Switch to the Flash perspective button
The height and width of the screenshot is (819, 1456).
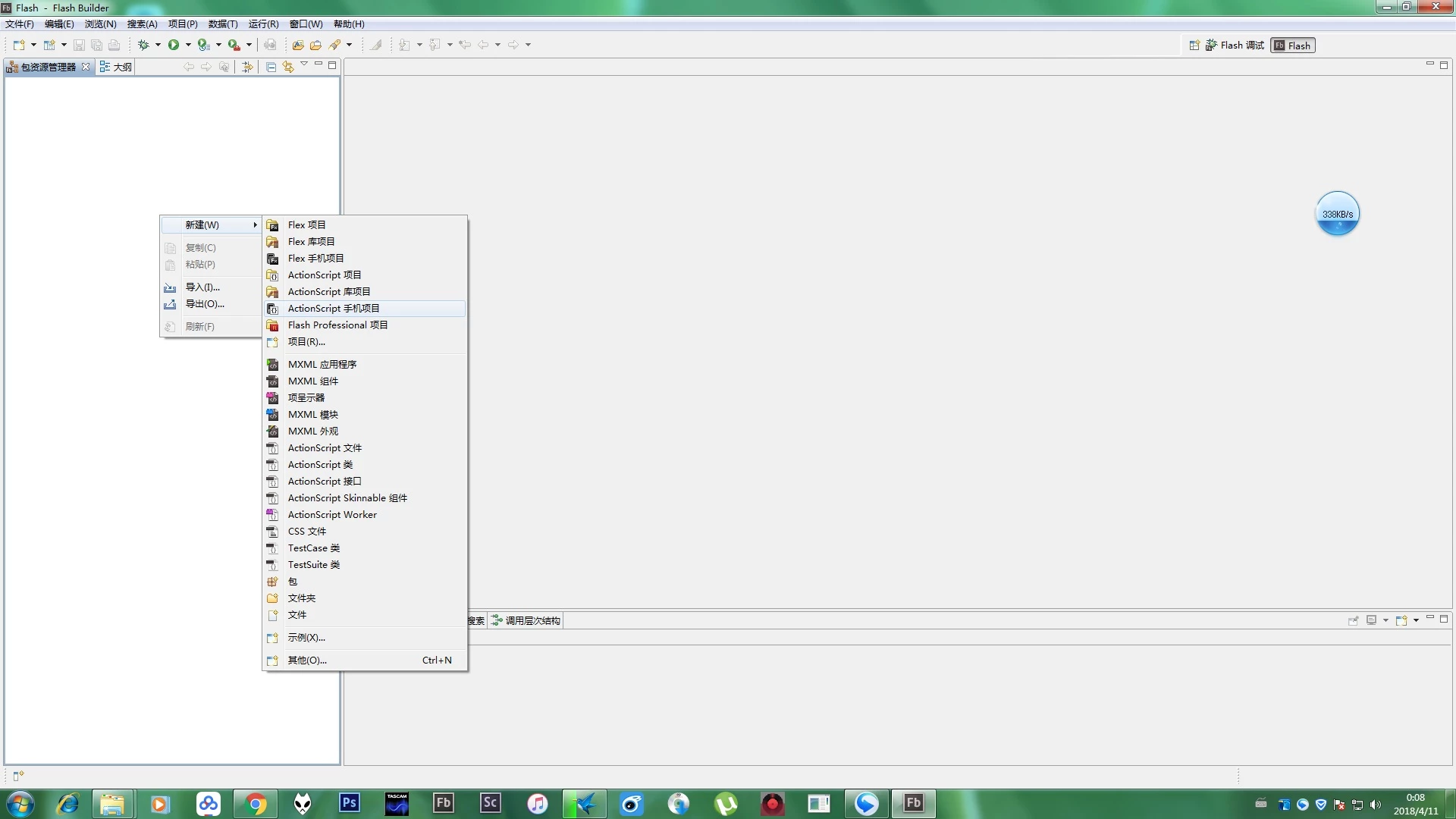1293,45
